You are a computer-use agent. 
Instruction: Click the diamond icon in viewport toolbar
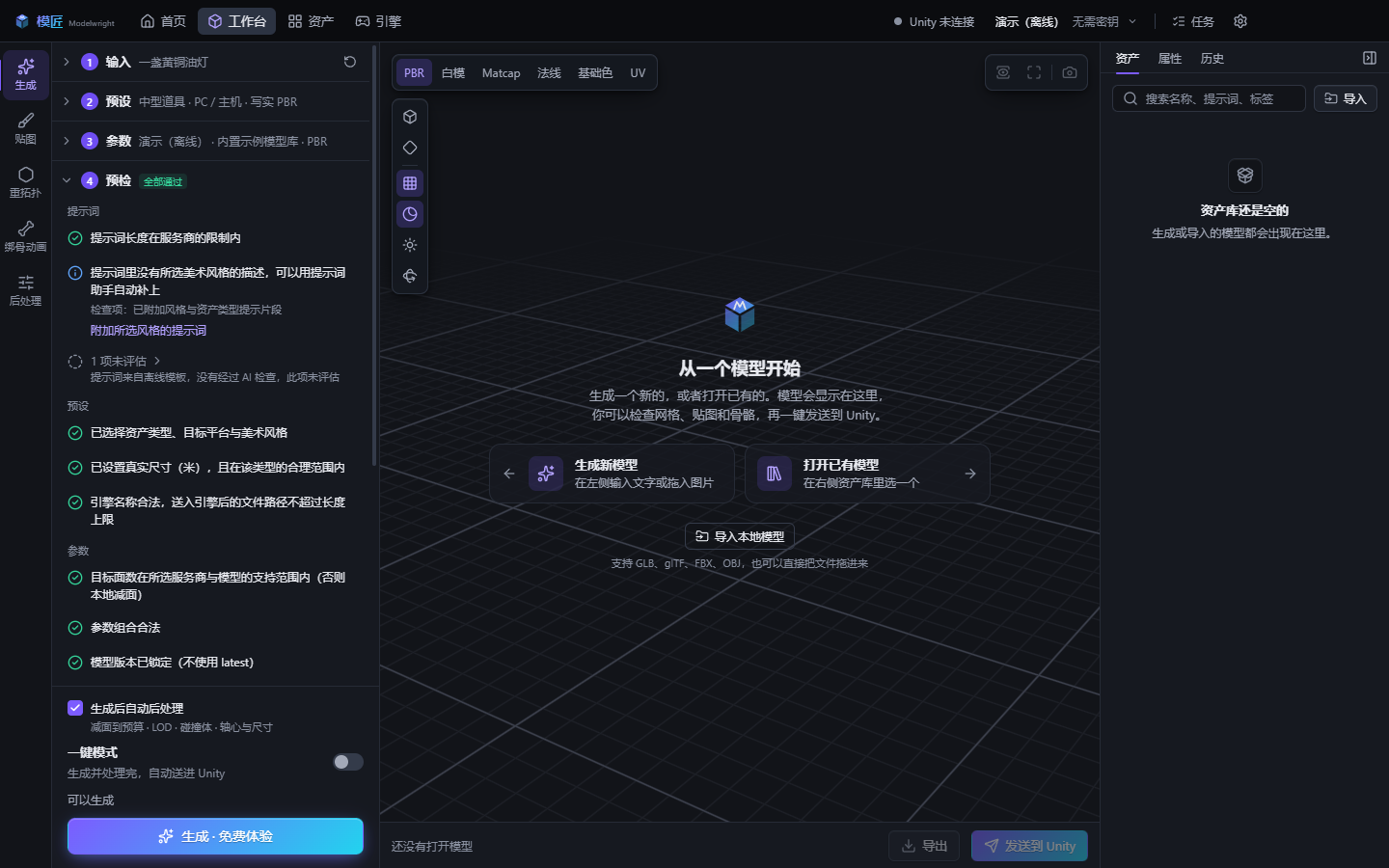[x=410, y=148]
